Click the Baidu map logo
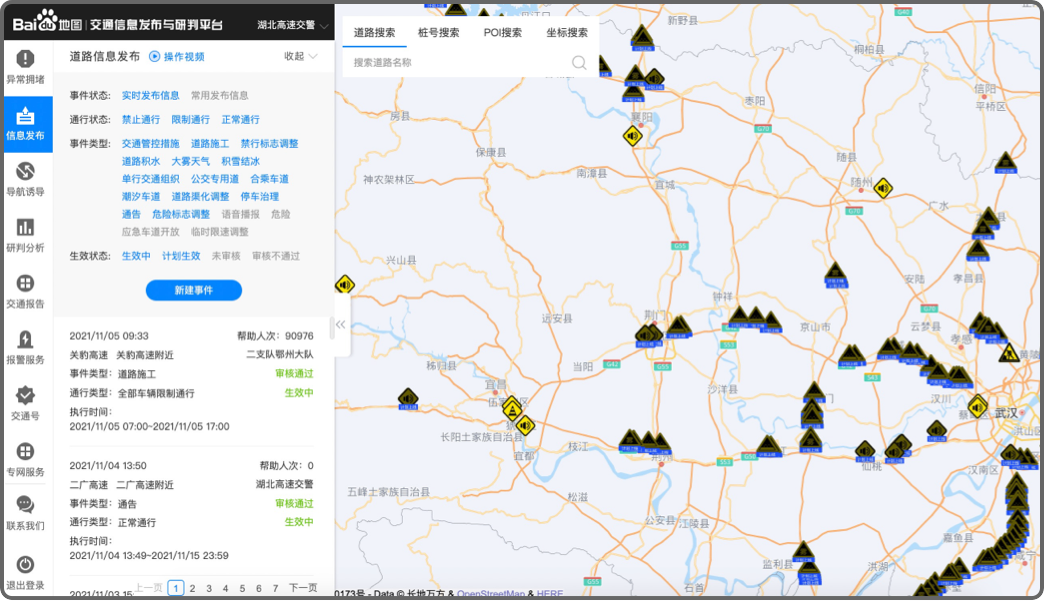 tap(47, 23)
